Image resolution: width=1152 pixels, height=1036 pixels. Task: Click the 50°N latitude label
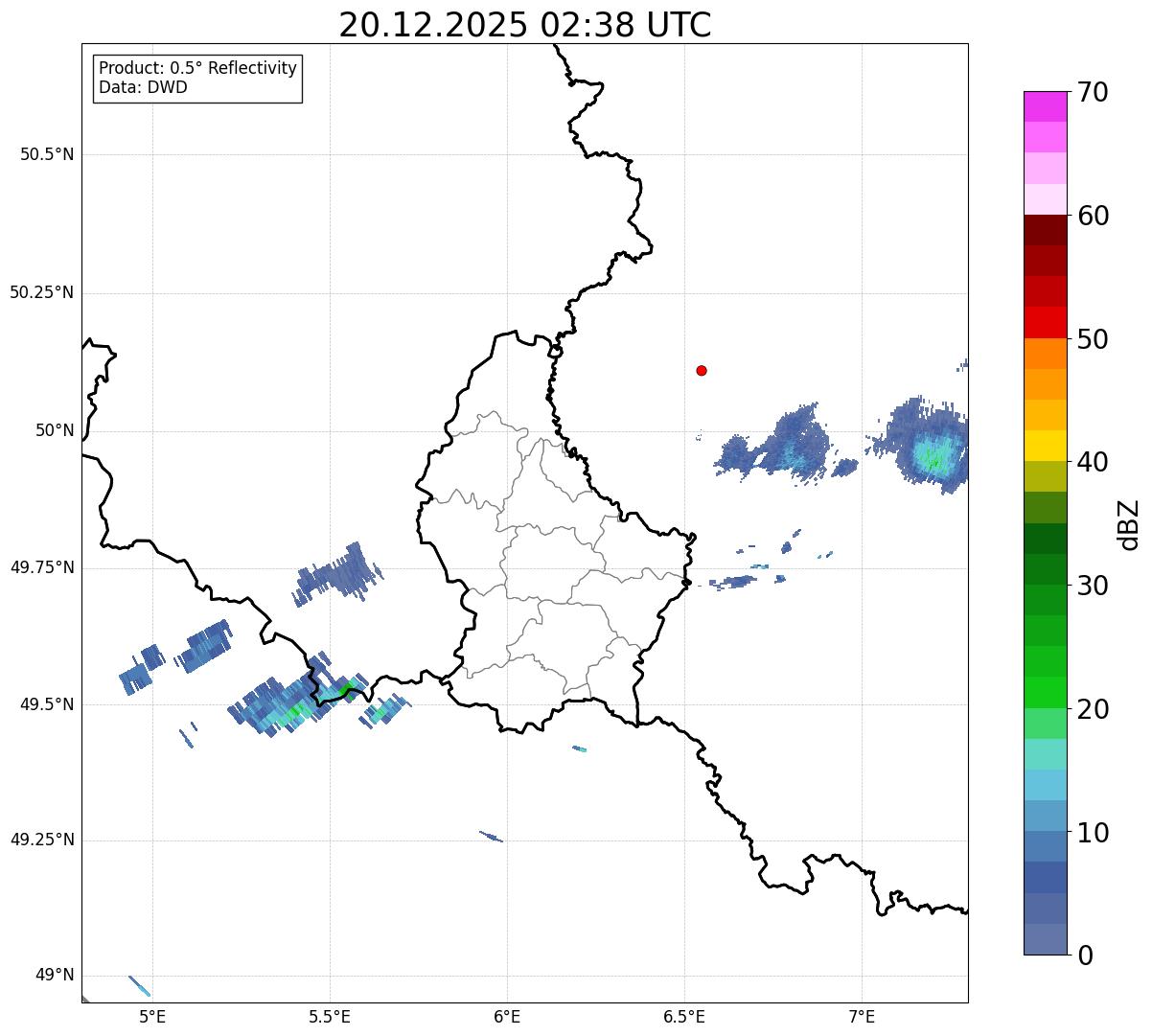(x=55, y=430)
